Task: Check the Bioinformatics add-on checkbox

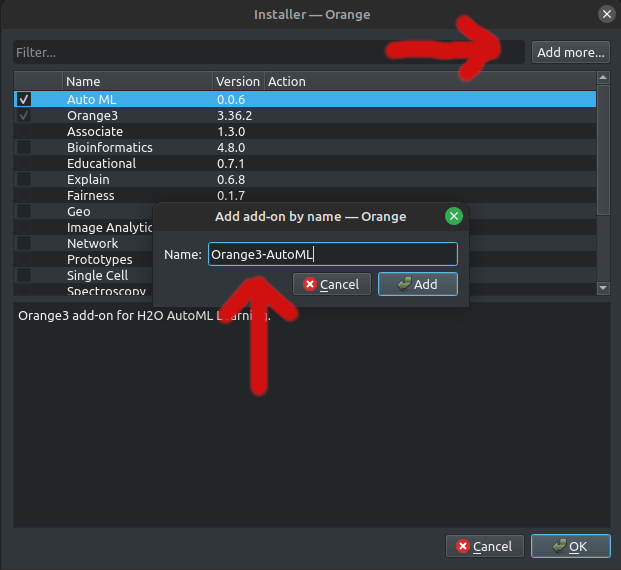Action: click(24, 147)
